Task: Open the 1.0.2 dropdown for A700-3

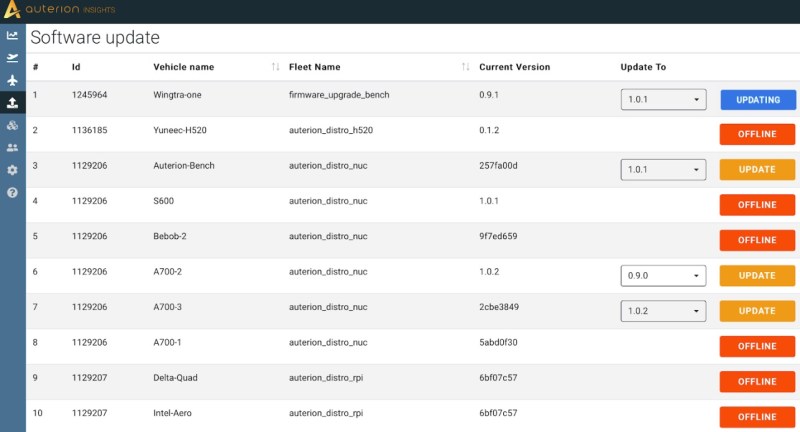Action: click(x=663, y=311)
